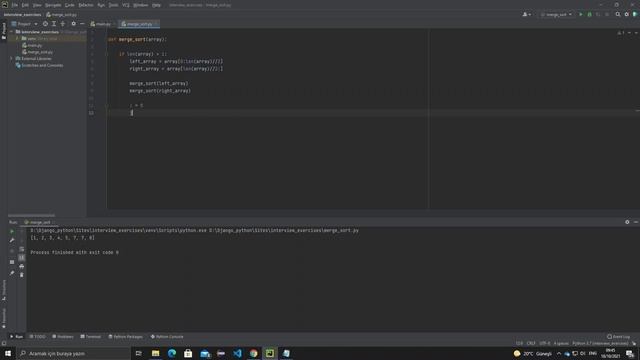The width and height of the screenshot is (640, 360).
Task: Toggle Scroll to End in Run panel
Action: tap(22, 258)
